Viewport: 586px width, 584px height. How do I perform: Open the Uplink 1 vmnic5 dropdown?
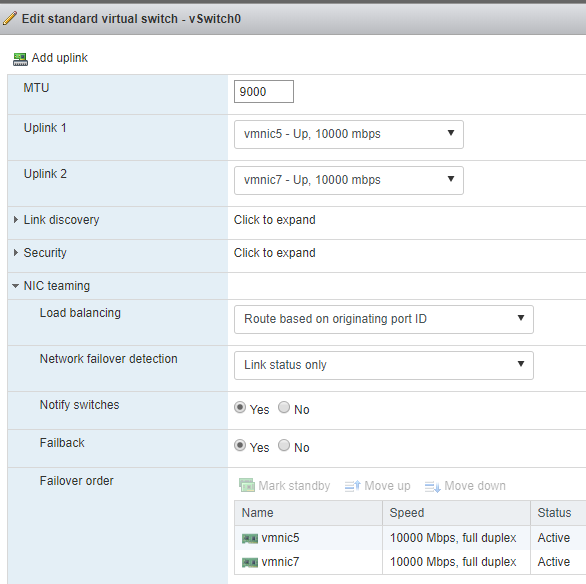(349, 134)
